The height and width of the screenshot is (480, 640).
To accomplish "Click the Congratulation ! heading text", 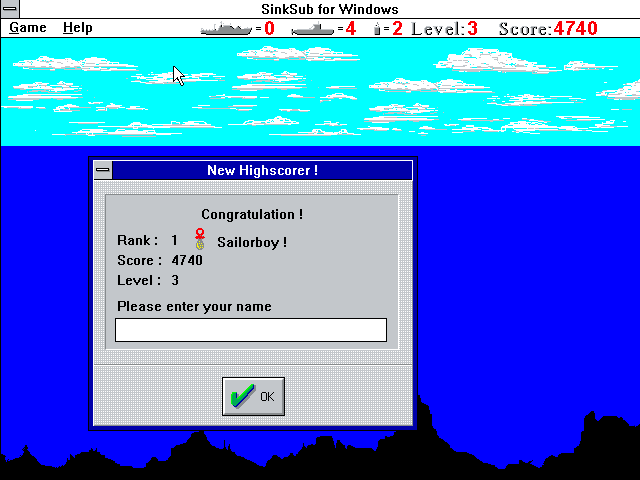I will tap(252, 214).
